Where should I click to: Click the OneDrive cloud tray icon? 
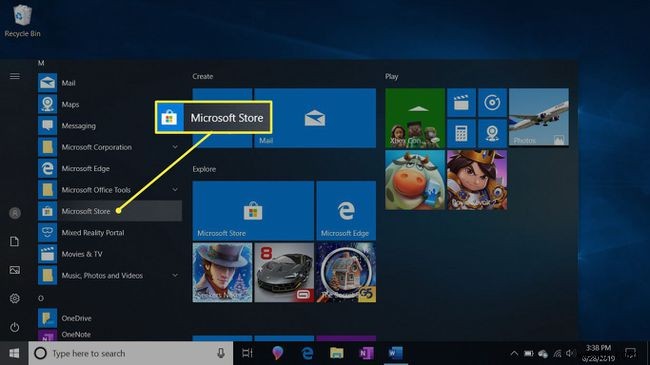click(543, 354)
